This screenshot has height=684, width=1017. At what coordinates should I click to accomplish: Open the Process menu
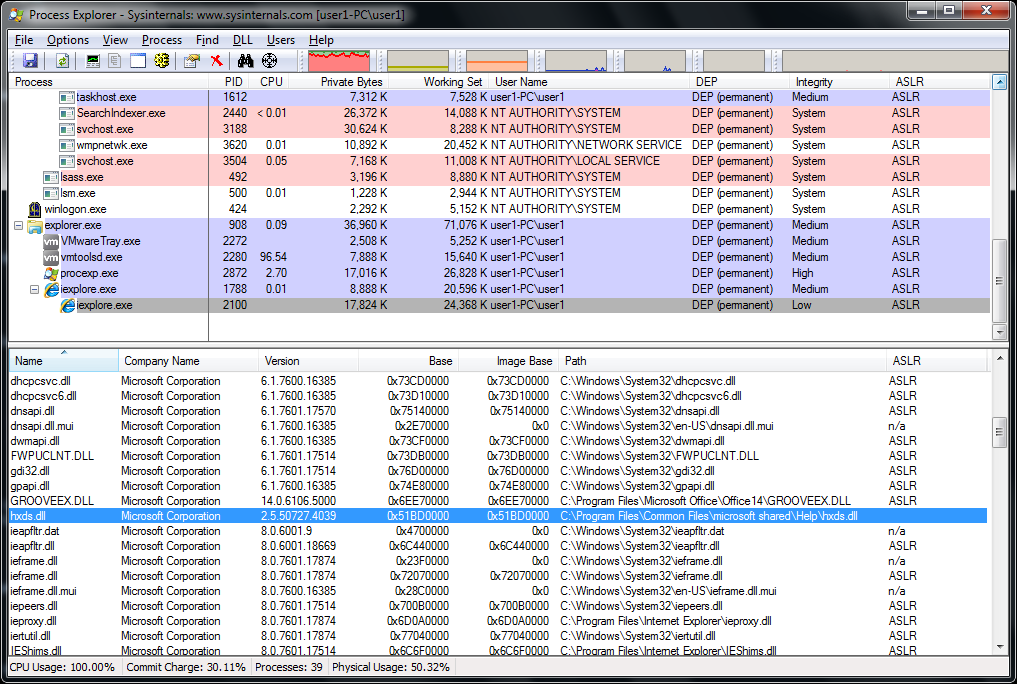(162, 40)
